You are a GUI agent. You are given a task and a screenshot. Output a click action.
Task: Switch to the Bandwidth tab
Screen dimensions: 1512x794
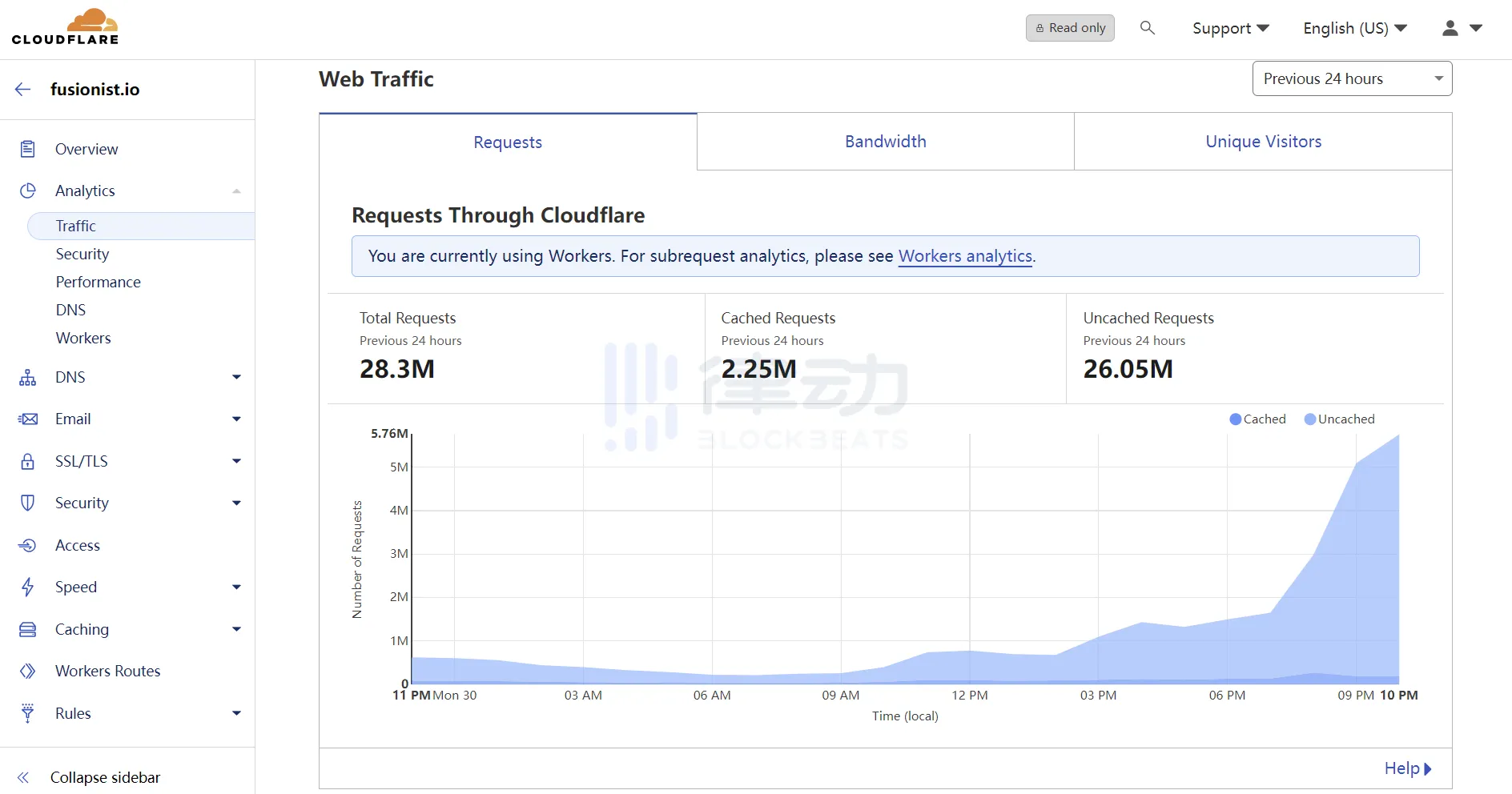tap(885, 142)
